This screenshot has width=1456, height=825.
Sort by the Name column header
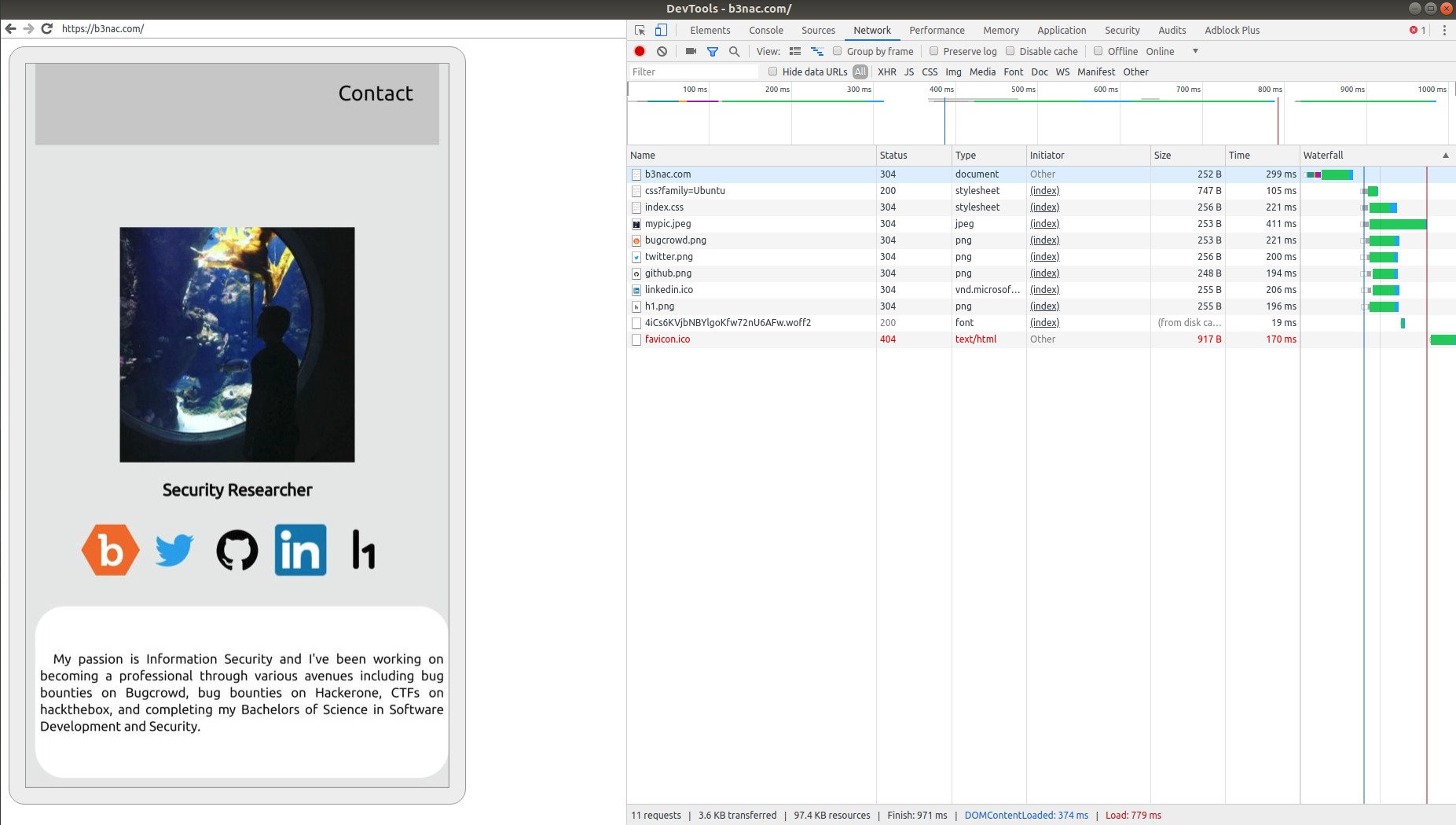point(751,156)
